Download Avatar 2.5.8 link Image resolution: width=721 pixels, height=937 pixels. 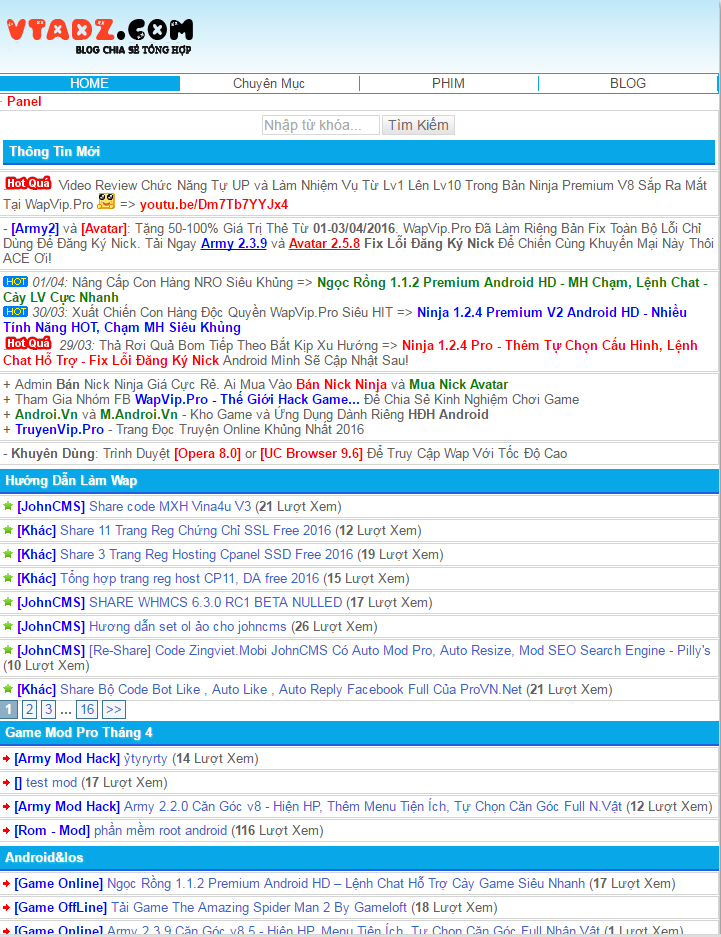click(324, 243)
